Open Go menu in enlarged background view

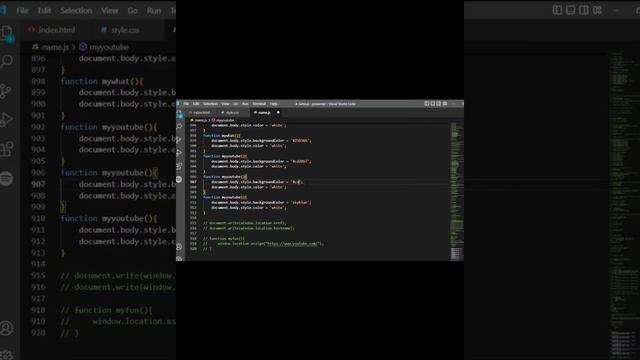pos(133,11)
